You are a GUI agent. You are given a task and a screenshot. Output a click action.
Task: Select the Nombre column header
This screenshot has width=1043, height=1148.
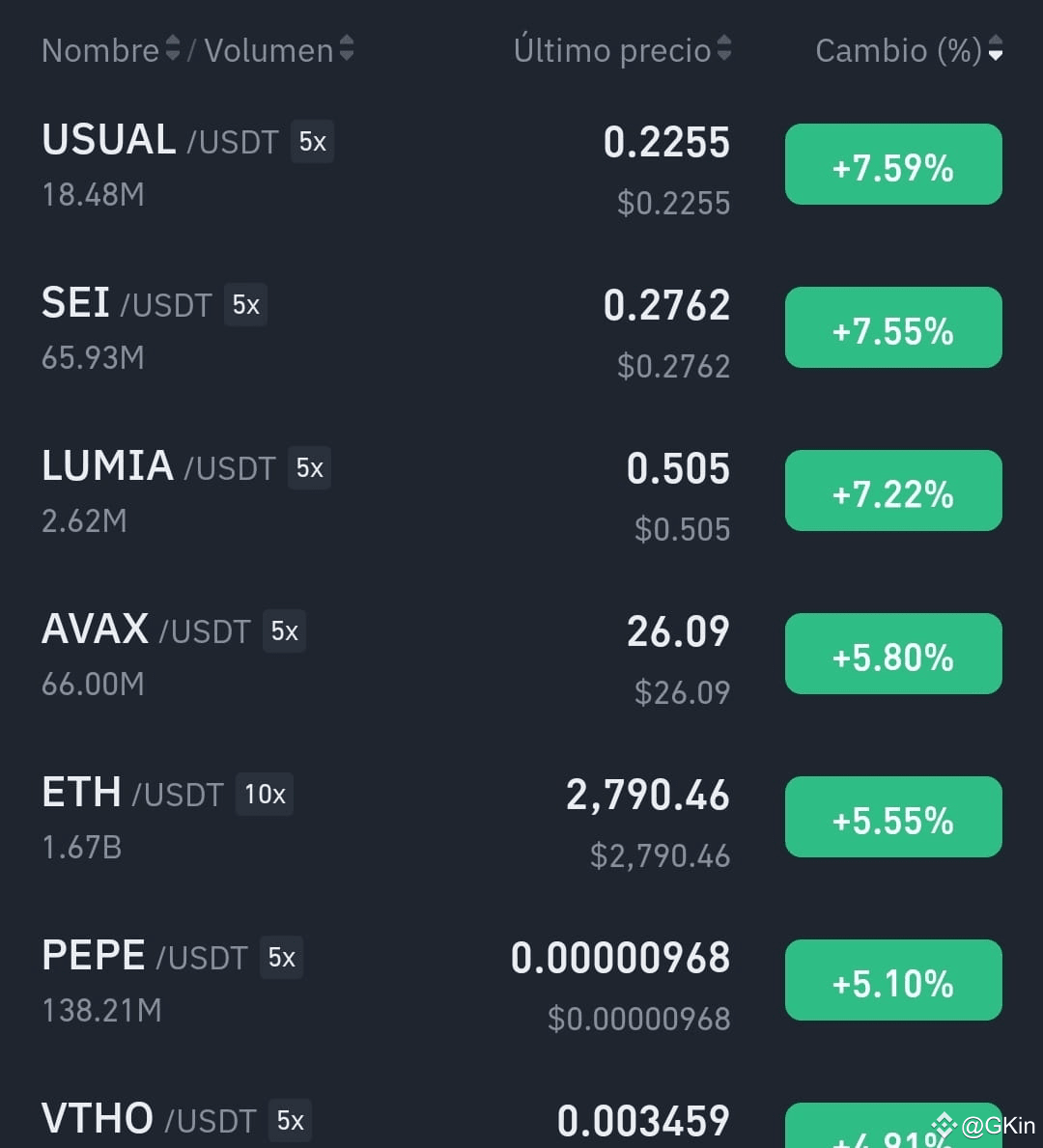tap(100, 50)
